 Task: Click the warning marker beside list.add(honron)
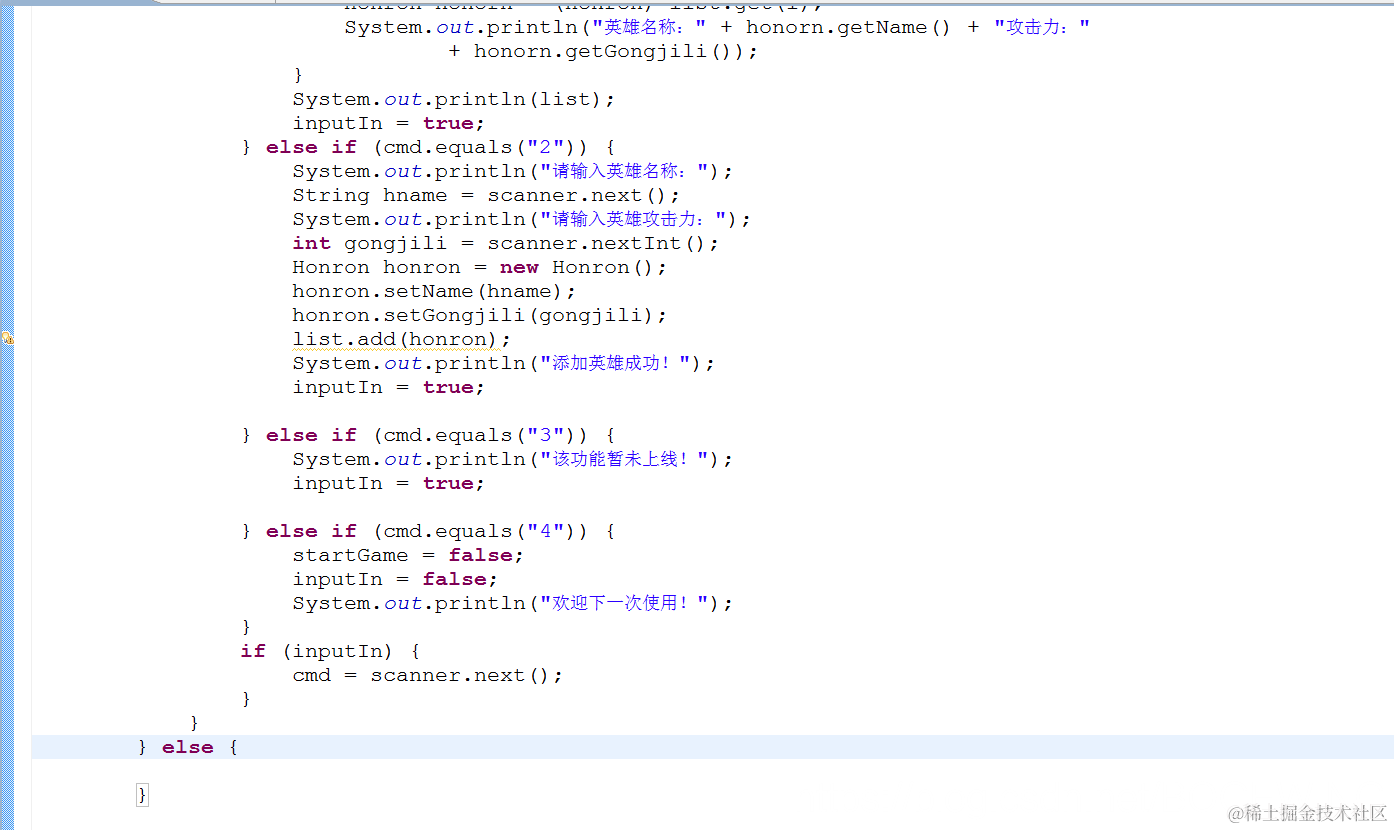pyautogui.click(x=7, y=339)
